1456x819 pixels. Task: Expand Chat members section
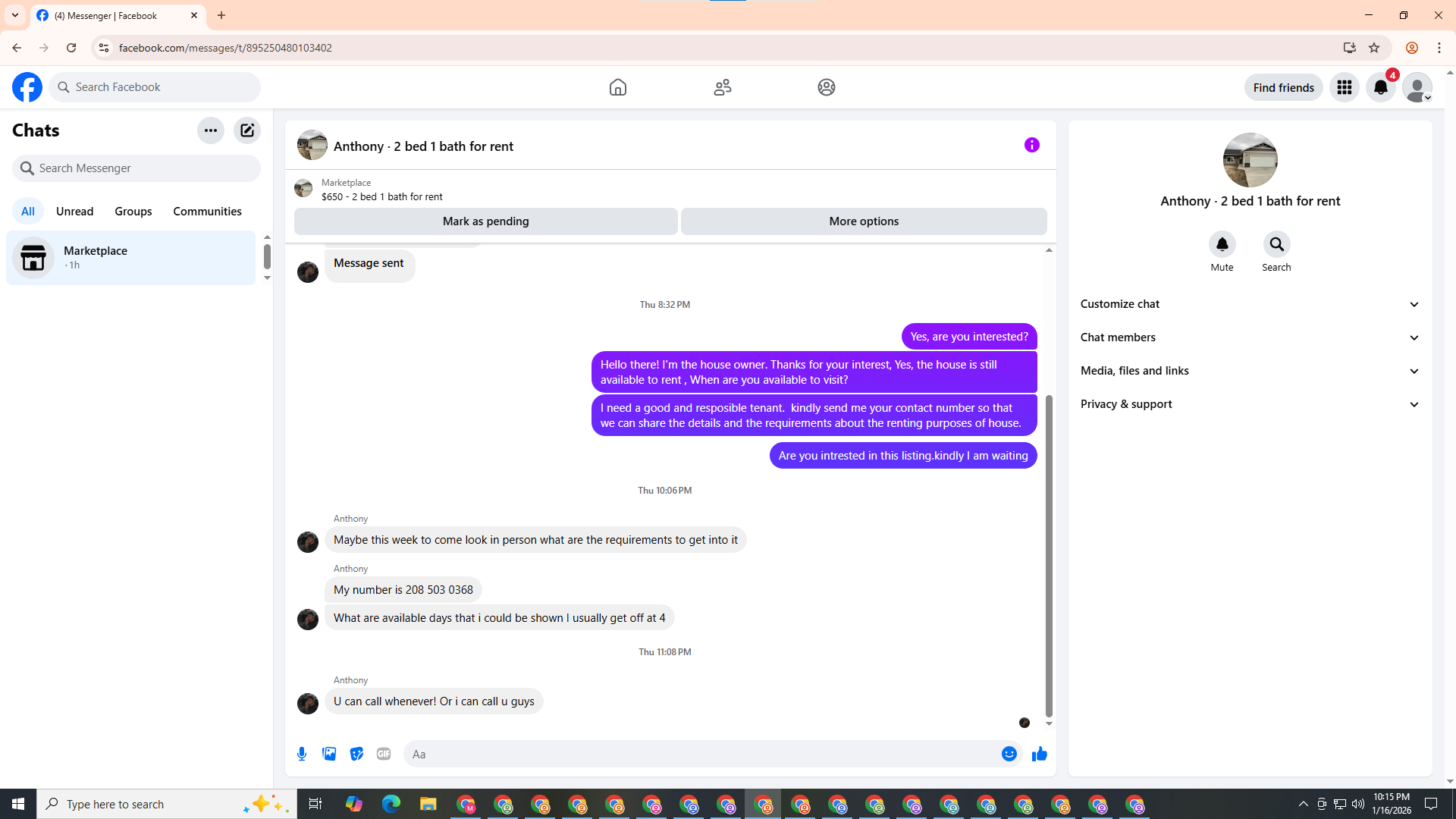point(1250,337)
